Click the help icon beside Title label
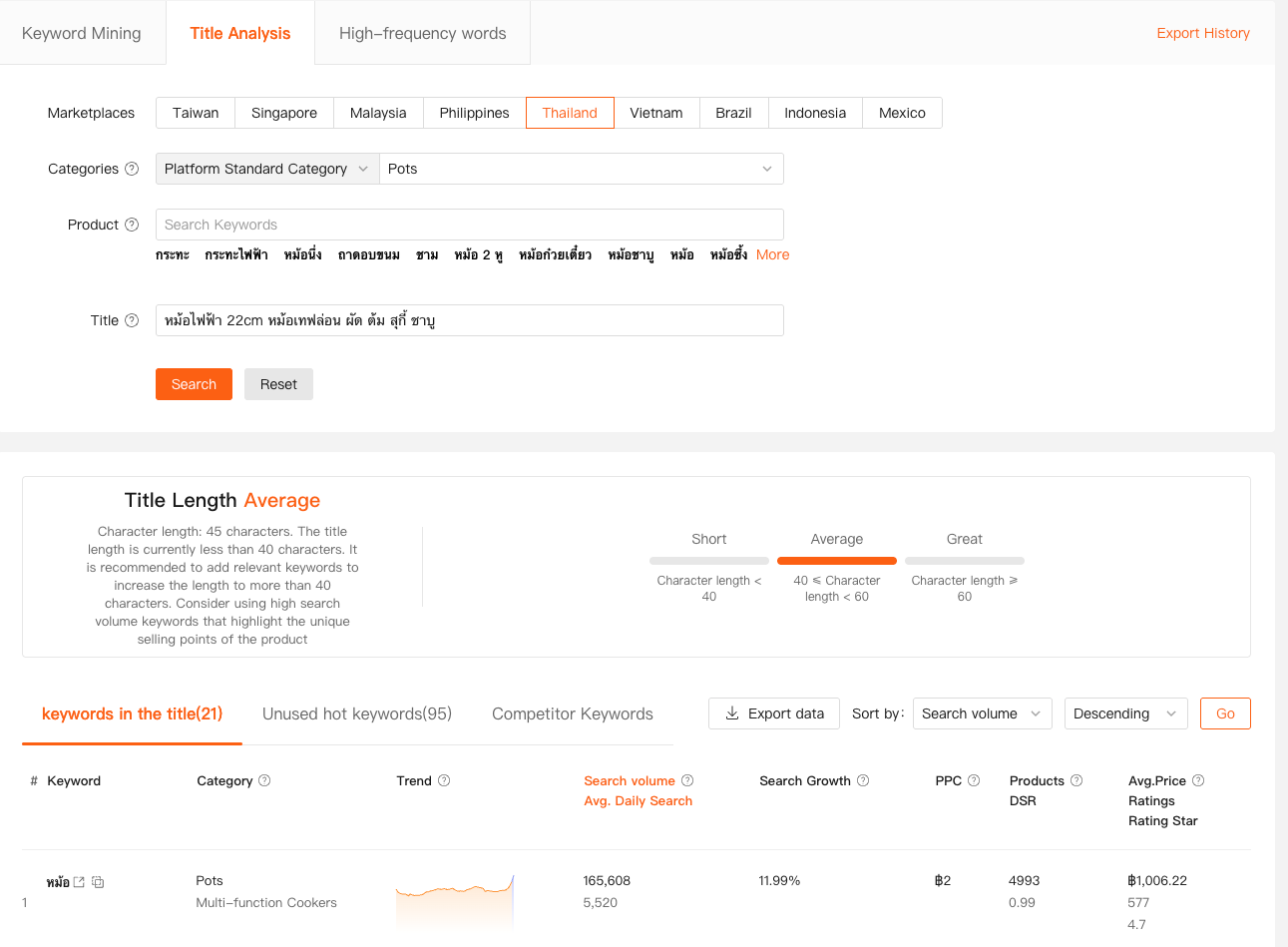The width and height of the screenshot is (1288, 947). click(132, 320)
